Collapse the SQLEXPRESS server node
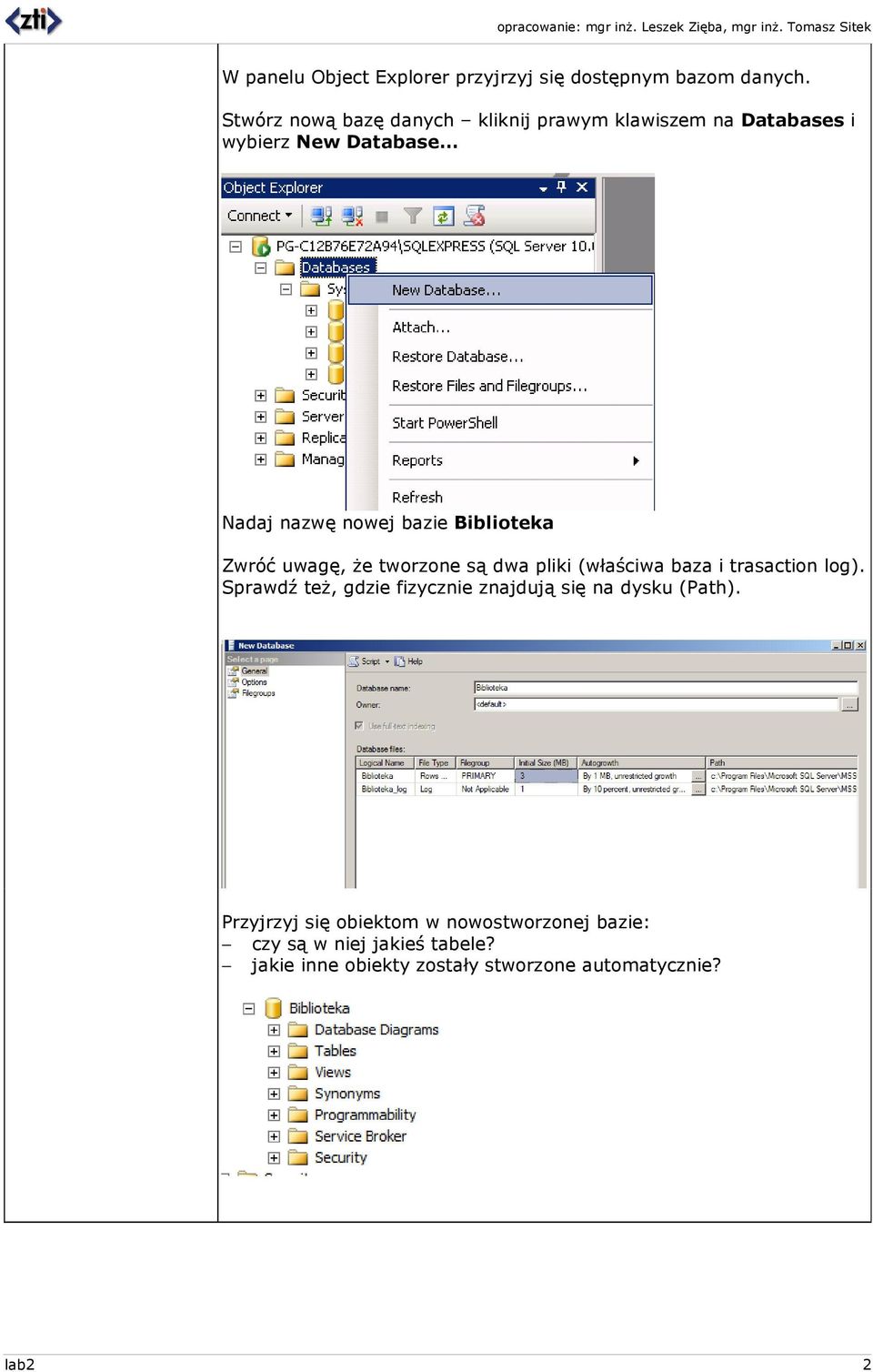The image size is (873, 1372). (x=236, y=247)
